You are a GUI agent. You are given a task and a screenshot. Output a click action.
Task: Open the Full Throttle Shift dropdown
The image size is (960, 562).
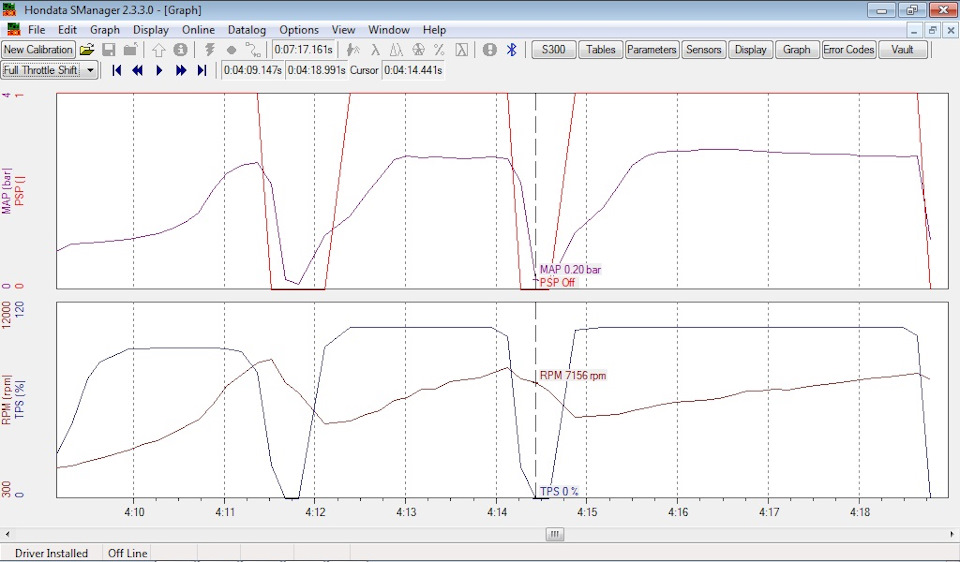click(91, 70)
